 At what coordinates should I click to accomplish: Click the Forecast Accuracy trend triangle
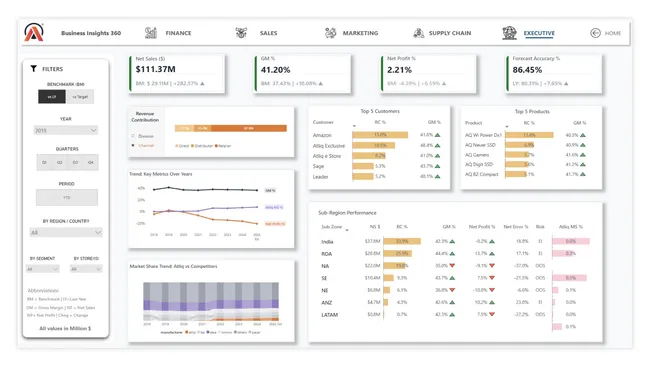(566, 84)
